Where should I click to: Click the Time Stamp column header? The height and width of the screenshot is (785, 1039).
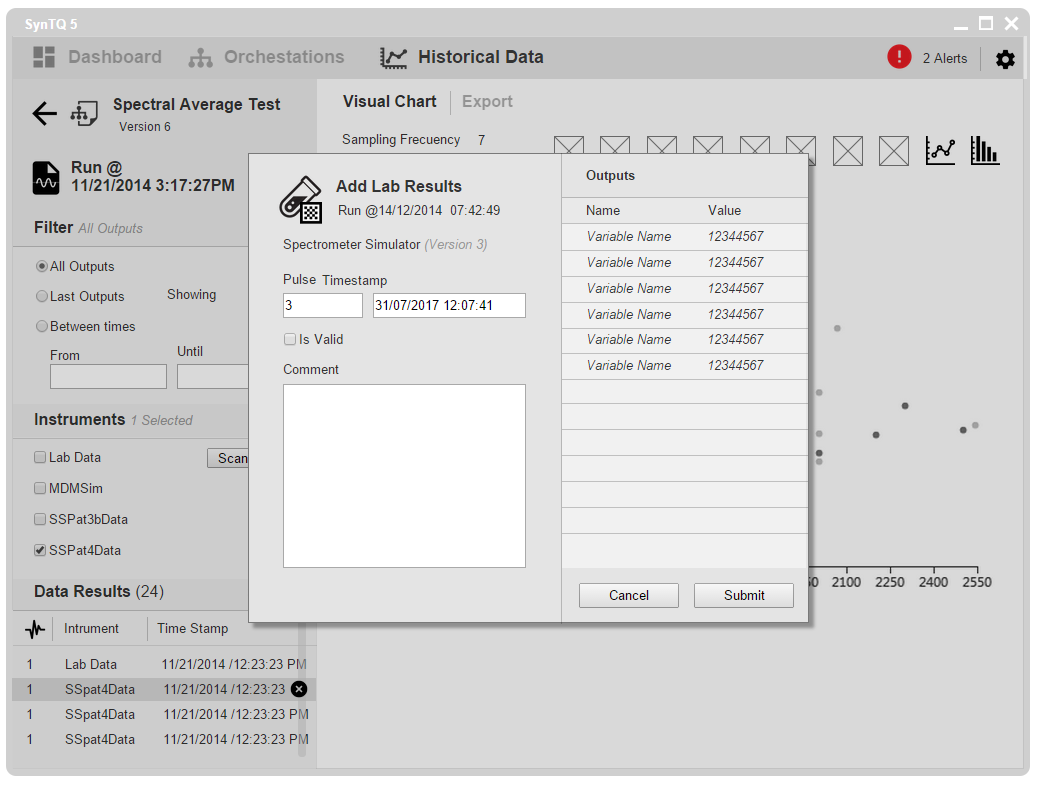tap(193, 629)
